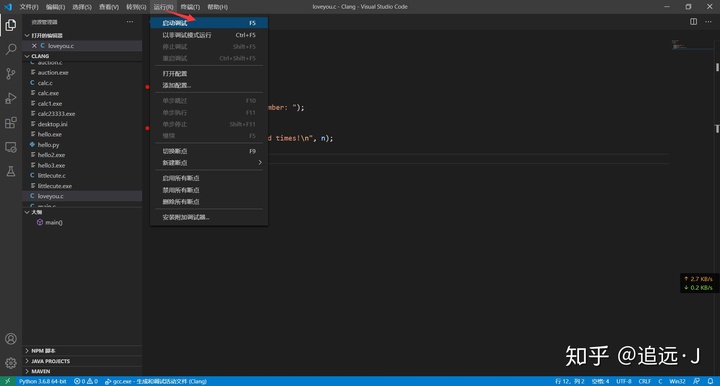Click the green remote window icon in status bar
The width and height of the screenshot is (720, 386).
(x=7, y=381)
